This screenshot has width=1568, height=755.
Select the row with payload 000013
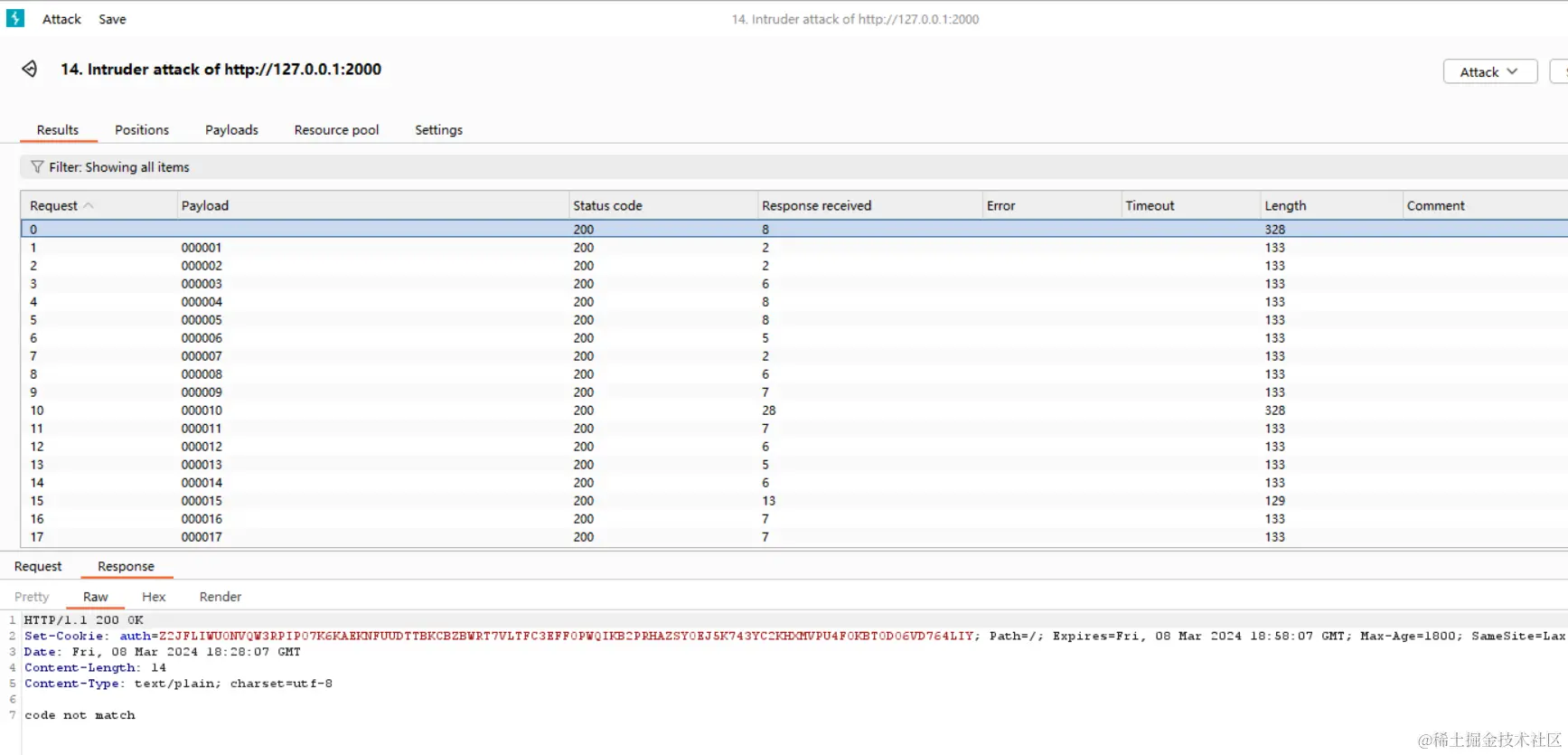793,465
